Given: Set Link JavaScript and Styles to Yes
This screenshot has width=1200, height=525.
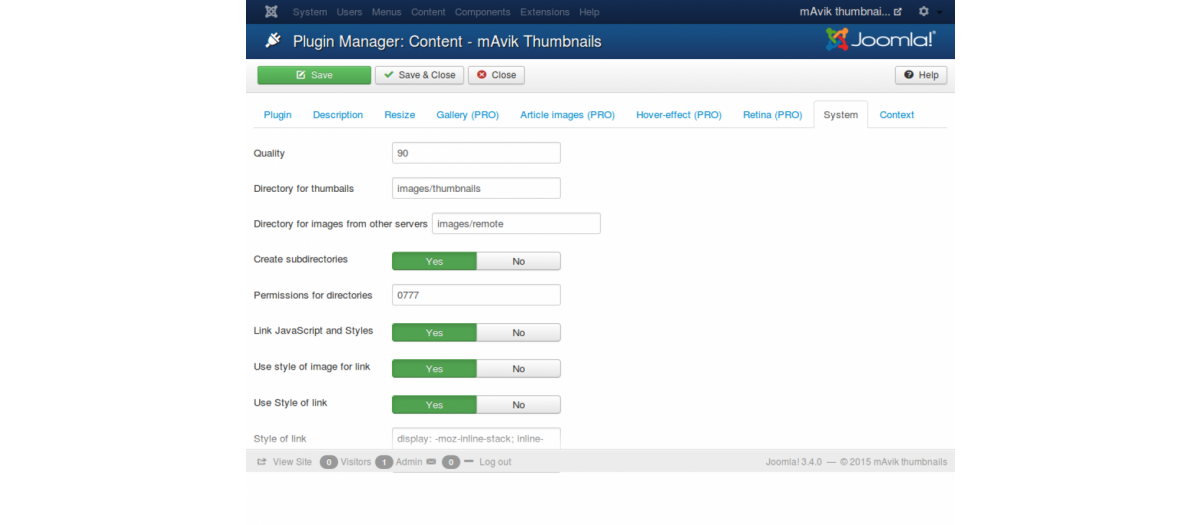Looking at the screenshot, I should [x=434, y=333].
